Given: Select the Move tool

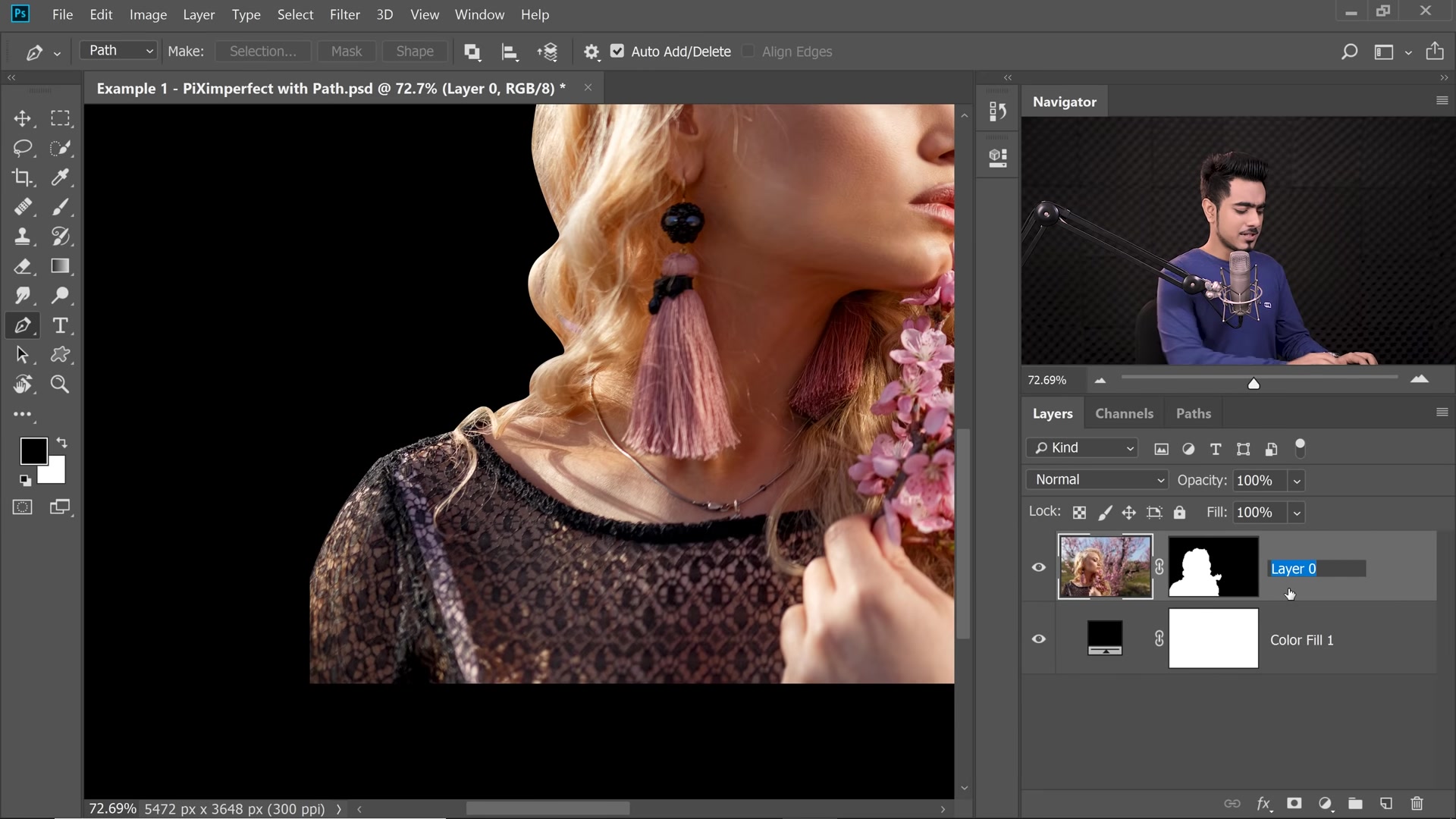Looking at the screenshot, I should [23, 118].
